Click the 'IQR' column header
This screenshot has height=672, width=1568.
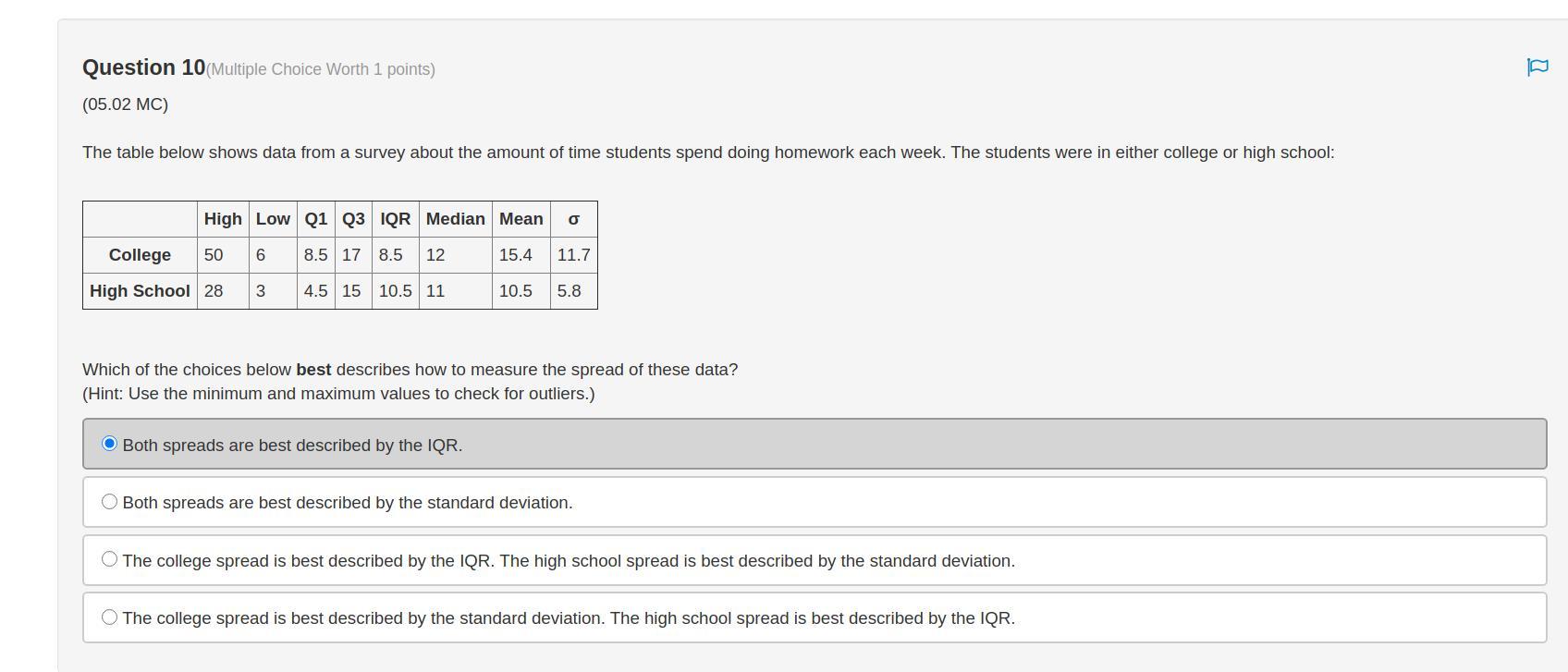click(396, 219)
